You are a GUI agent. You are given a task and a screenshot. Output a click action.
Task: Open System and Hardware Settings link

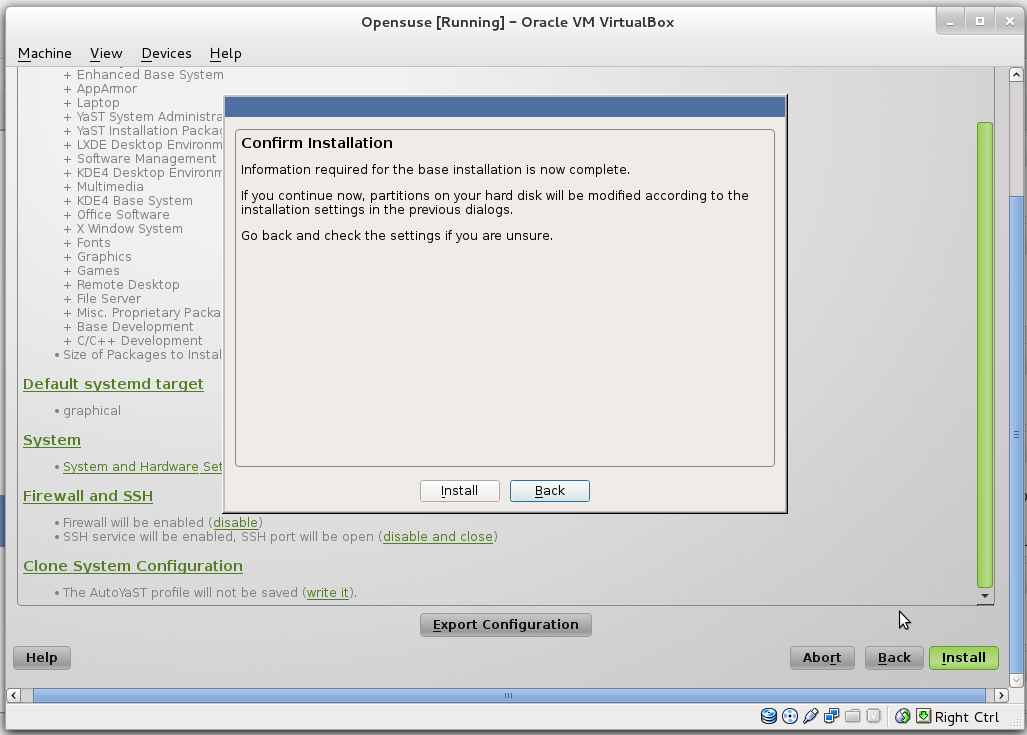coord(142,466)
